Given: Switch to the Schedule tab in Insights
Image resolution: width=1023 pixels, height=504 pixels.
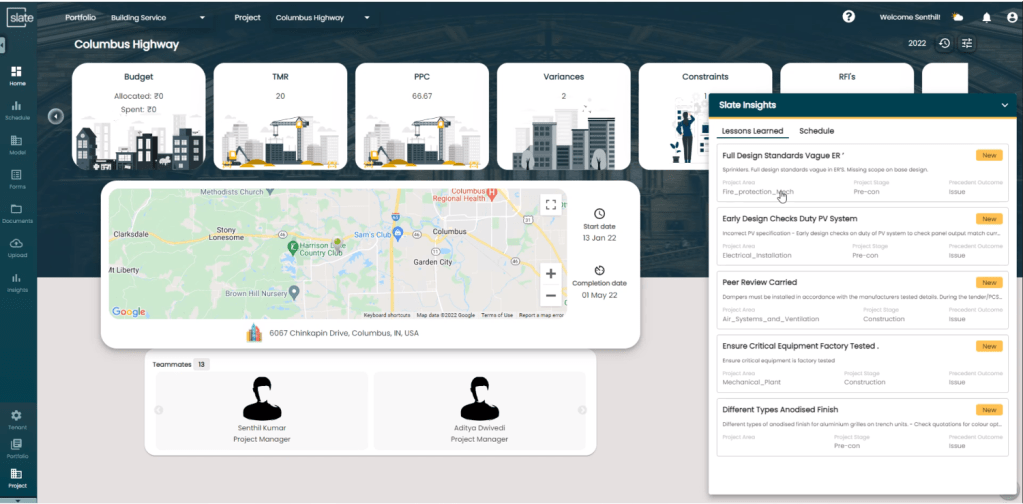Looking at the screenshot, I should pyautogui.click(x=816, y=131).
